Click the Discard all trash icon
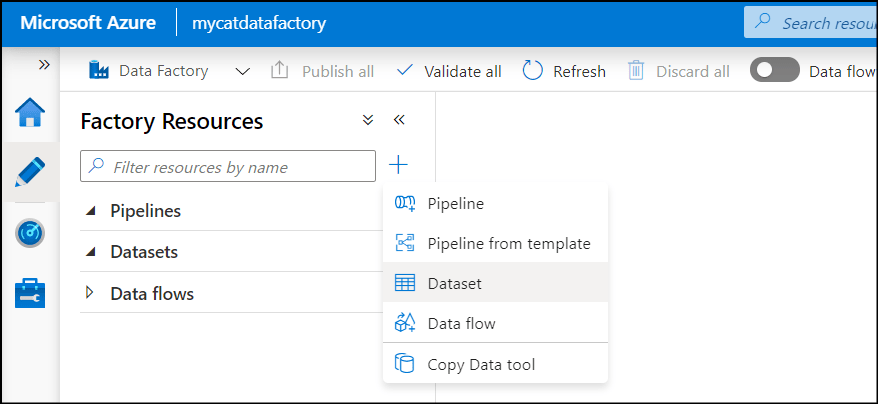The width and height of the screenshot is (878, 404). coord(636,71)
